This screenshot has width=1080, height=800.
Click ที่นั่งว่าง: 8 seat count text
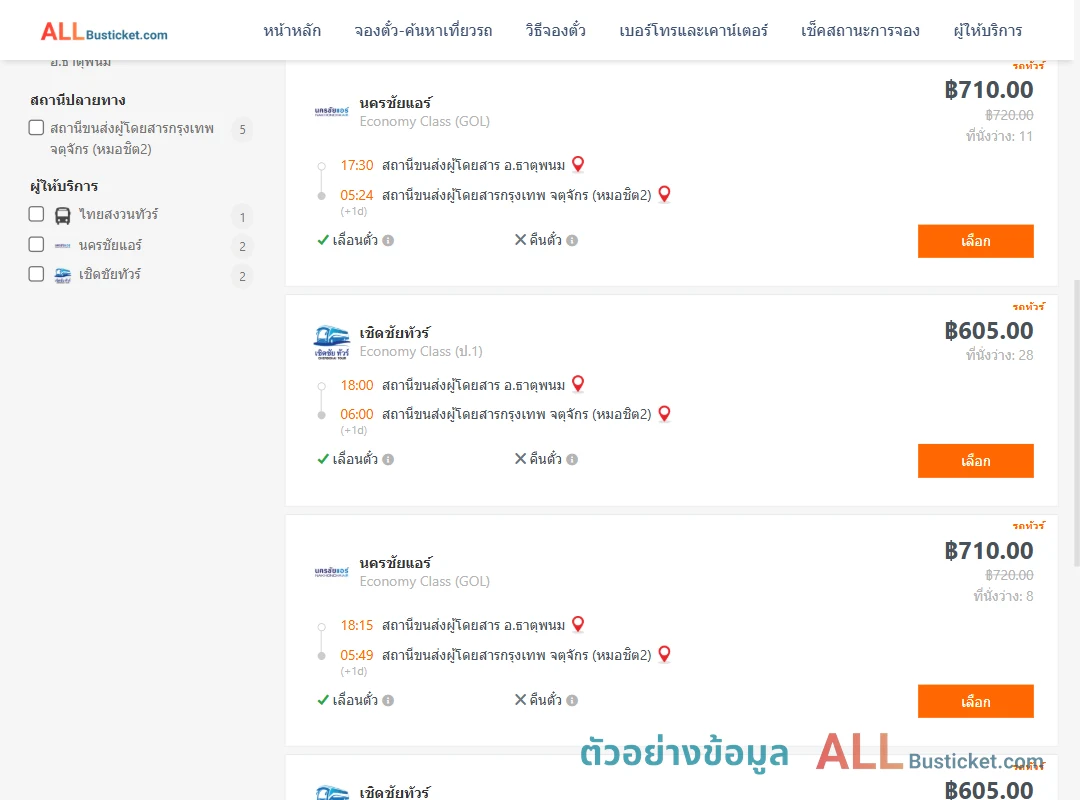1003,597
